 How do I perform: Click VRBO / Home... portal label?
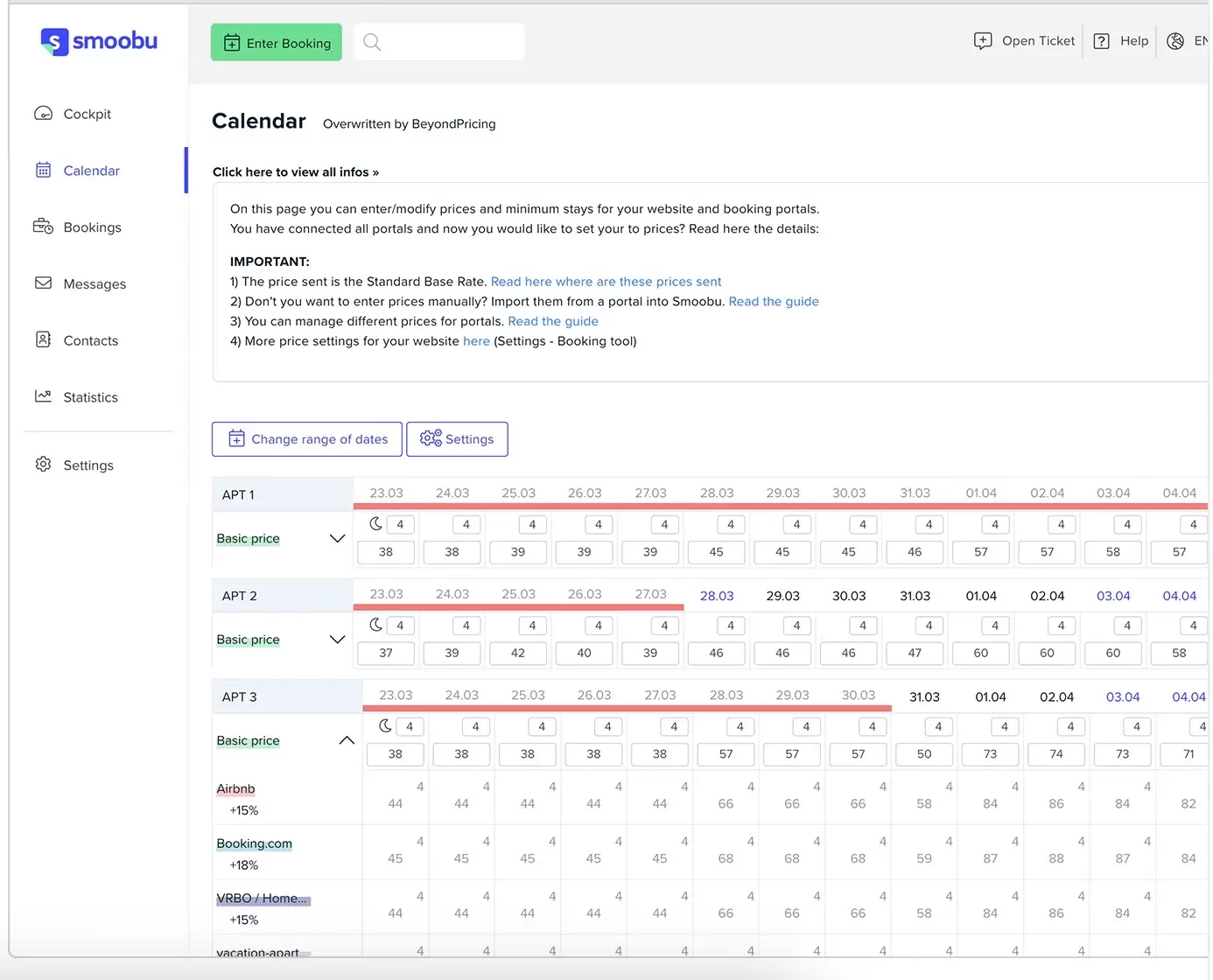[263, 899]
